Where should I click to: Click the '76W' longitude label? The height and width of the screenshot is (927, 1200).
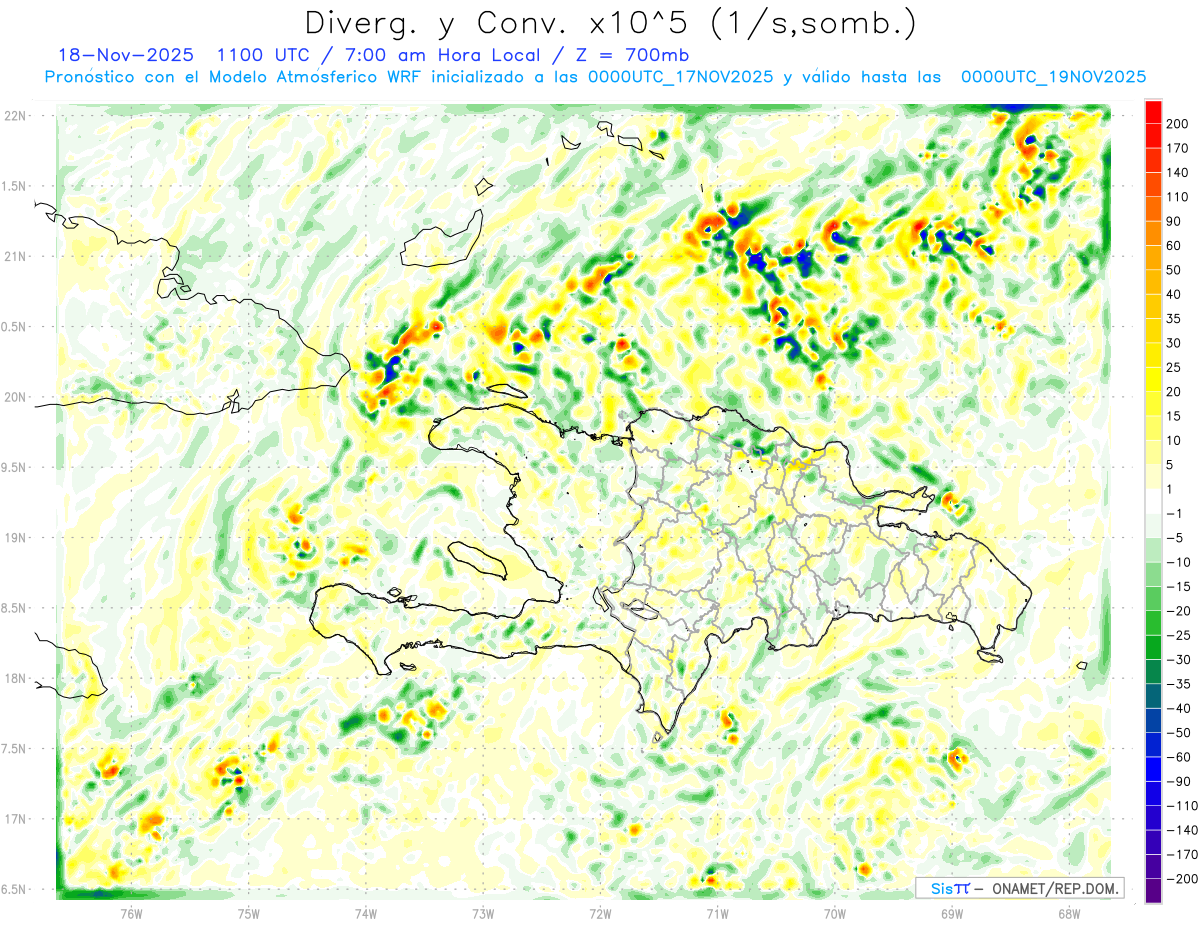coord(131,912)
